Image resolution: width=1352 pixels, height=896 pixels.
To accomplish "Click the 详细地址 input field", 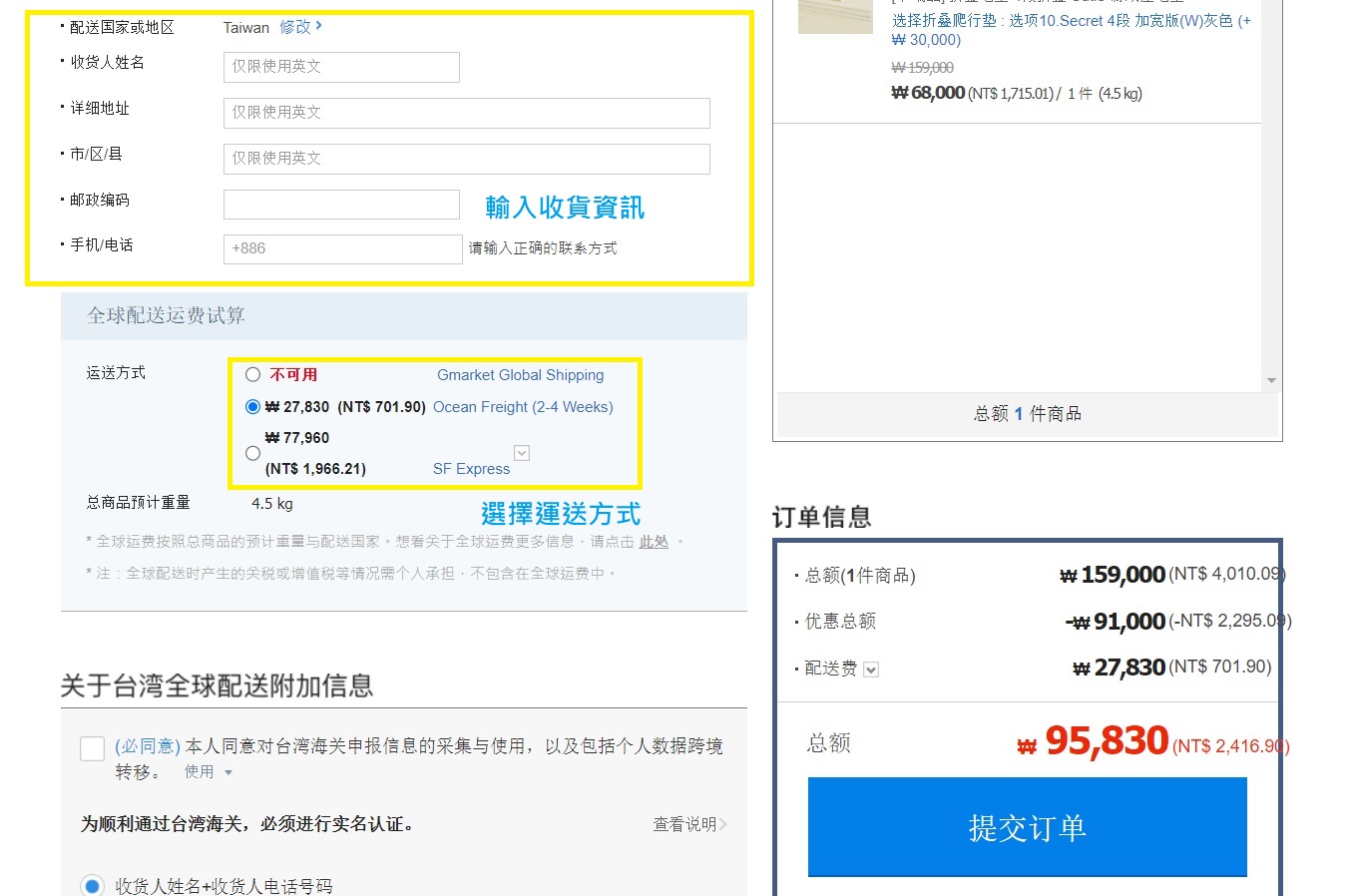I will pos(466,113).
